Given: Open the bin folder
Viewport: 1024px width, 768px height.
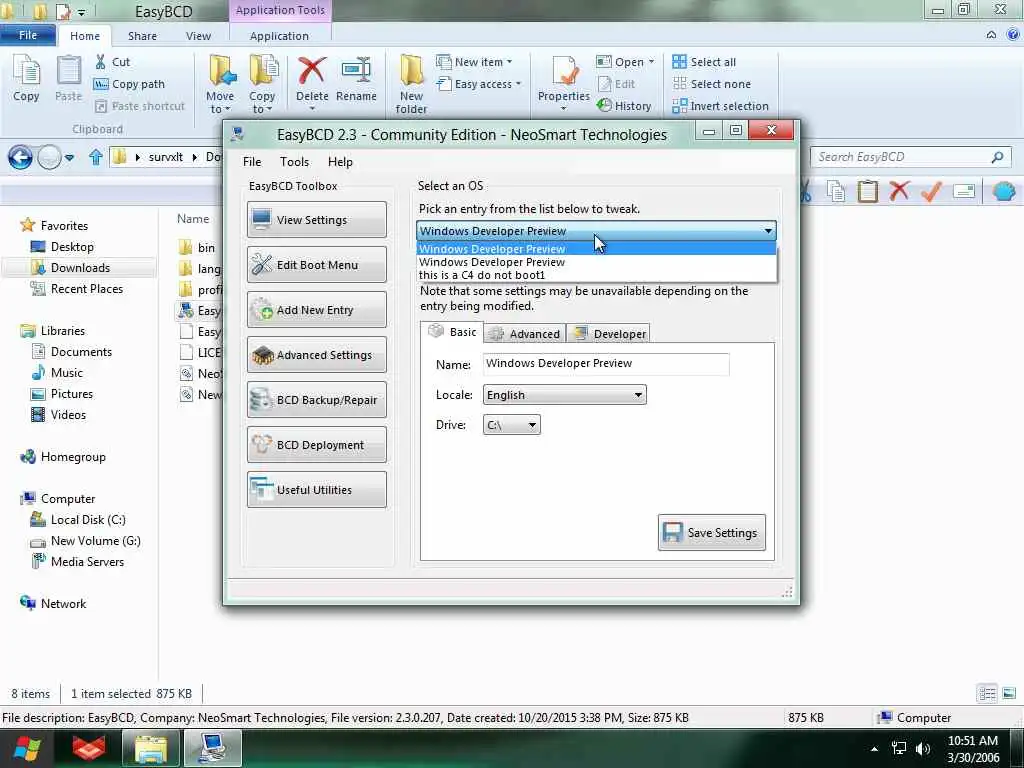Looking at the screenshot, I should click(x=197, y=248).
